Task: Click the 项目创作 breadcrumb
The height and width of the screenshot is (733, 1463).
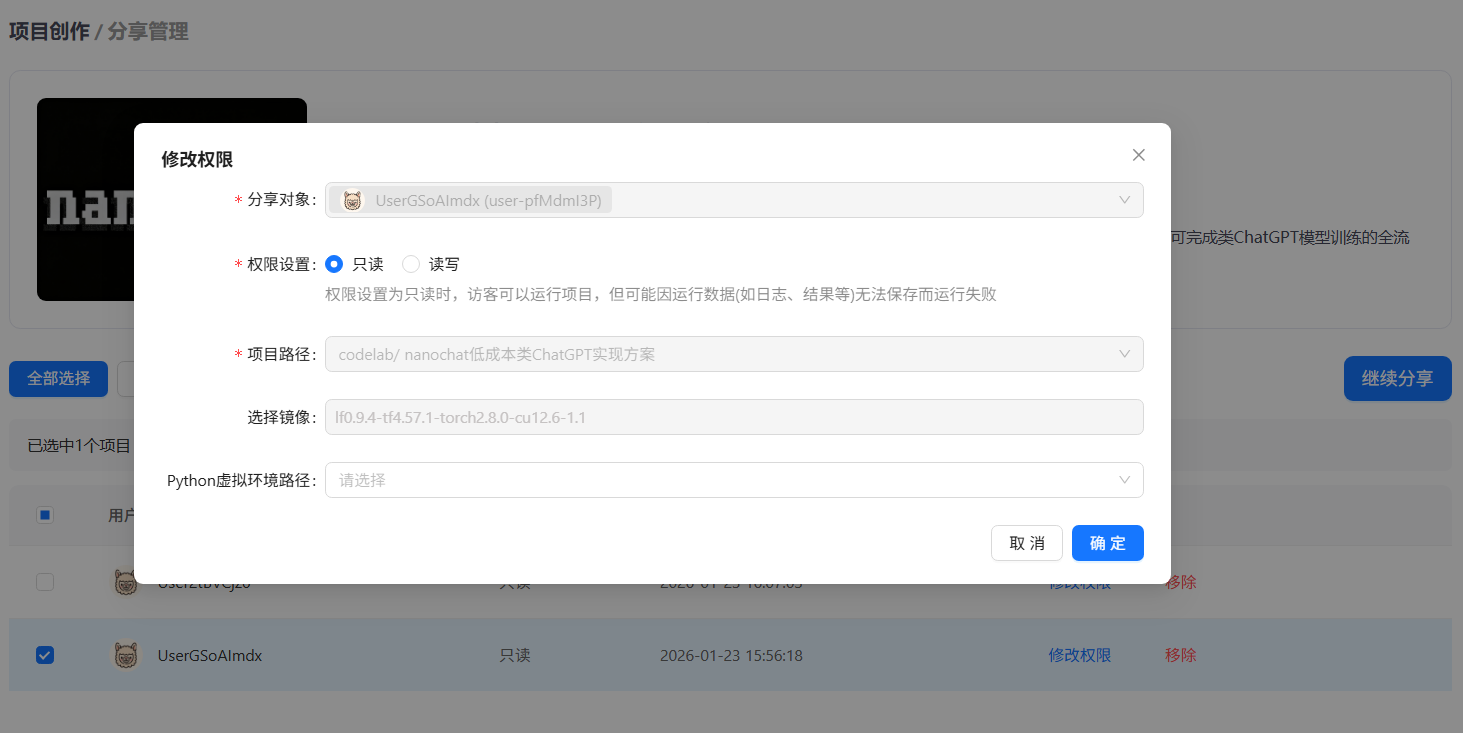Action: coord(48,32)
